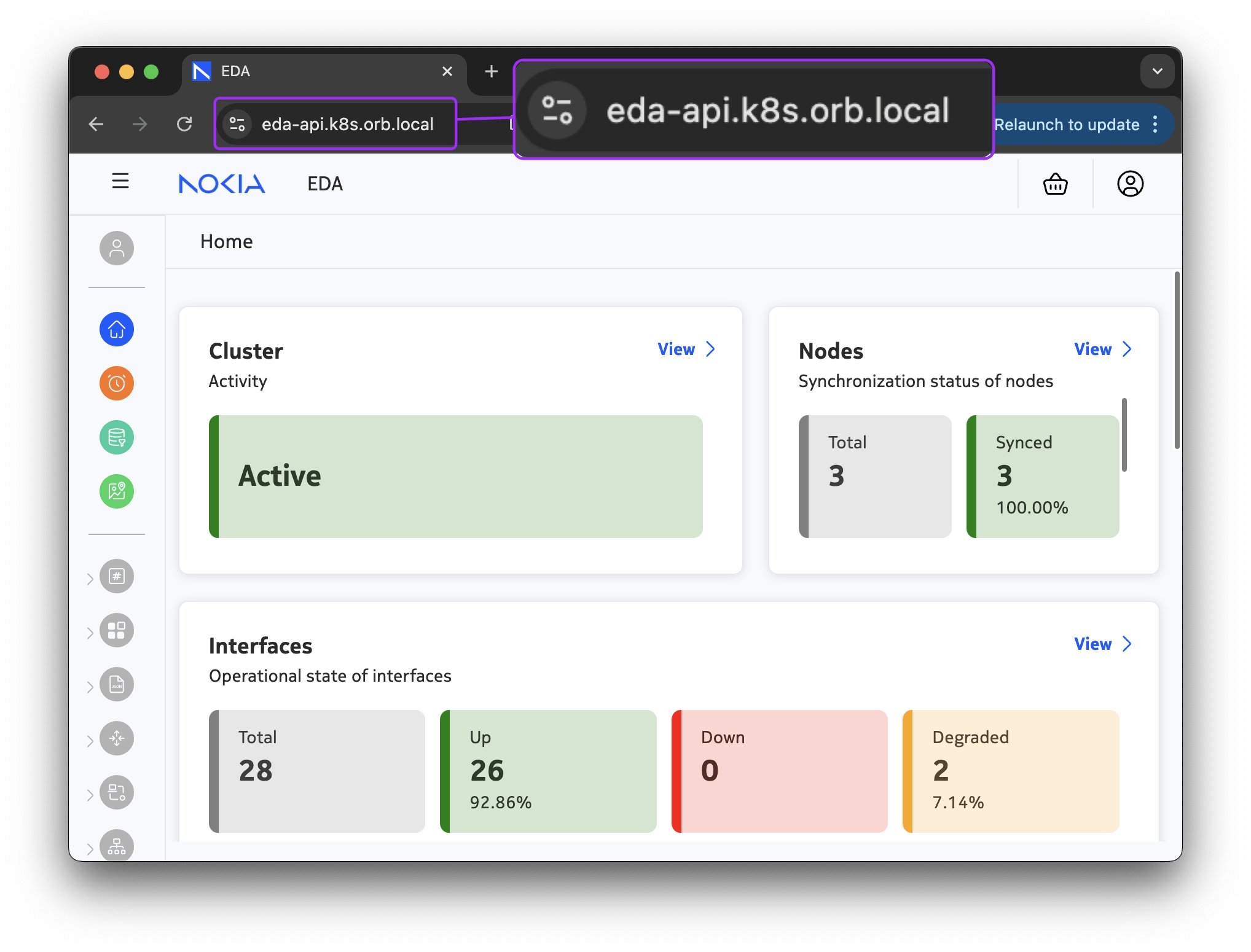Click Relaunch to update button
This screenshot has width=1251, height=952.
point(1068,124)
